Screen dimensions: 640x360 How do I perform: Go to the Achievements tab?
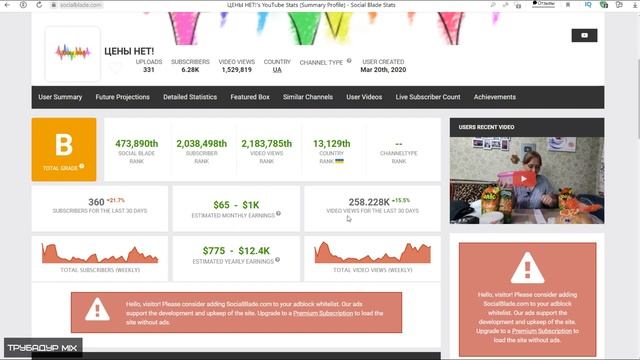coord(495,97)
